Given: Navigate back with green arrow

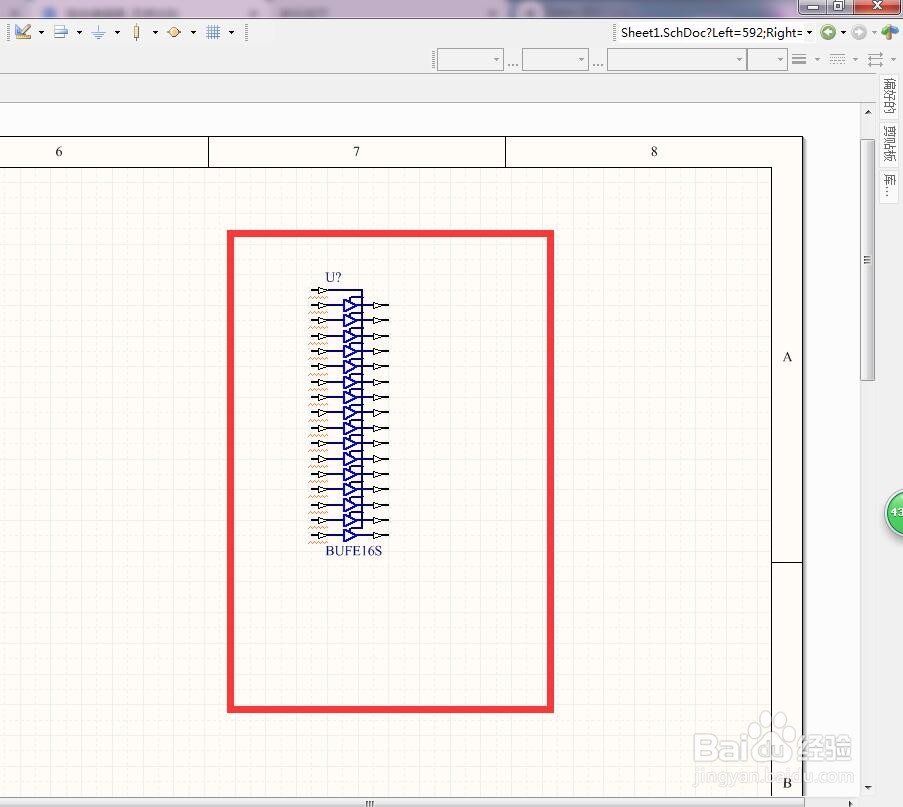Looking at the screenshot, I should click(x=828, y=32).
